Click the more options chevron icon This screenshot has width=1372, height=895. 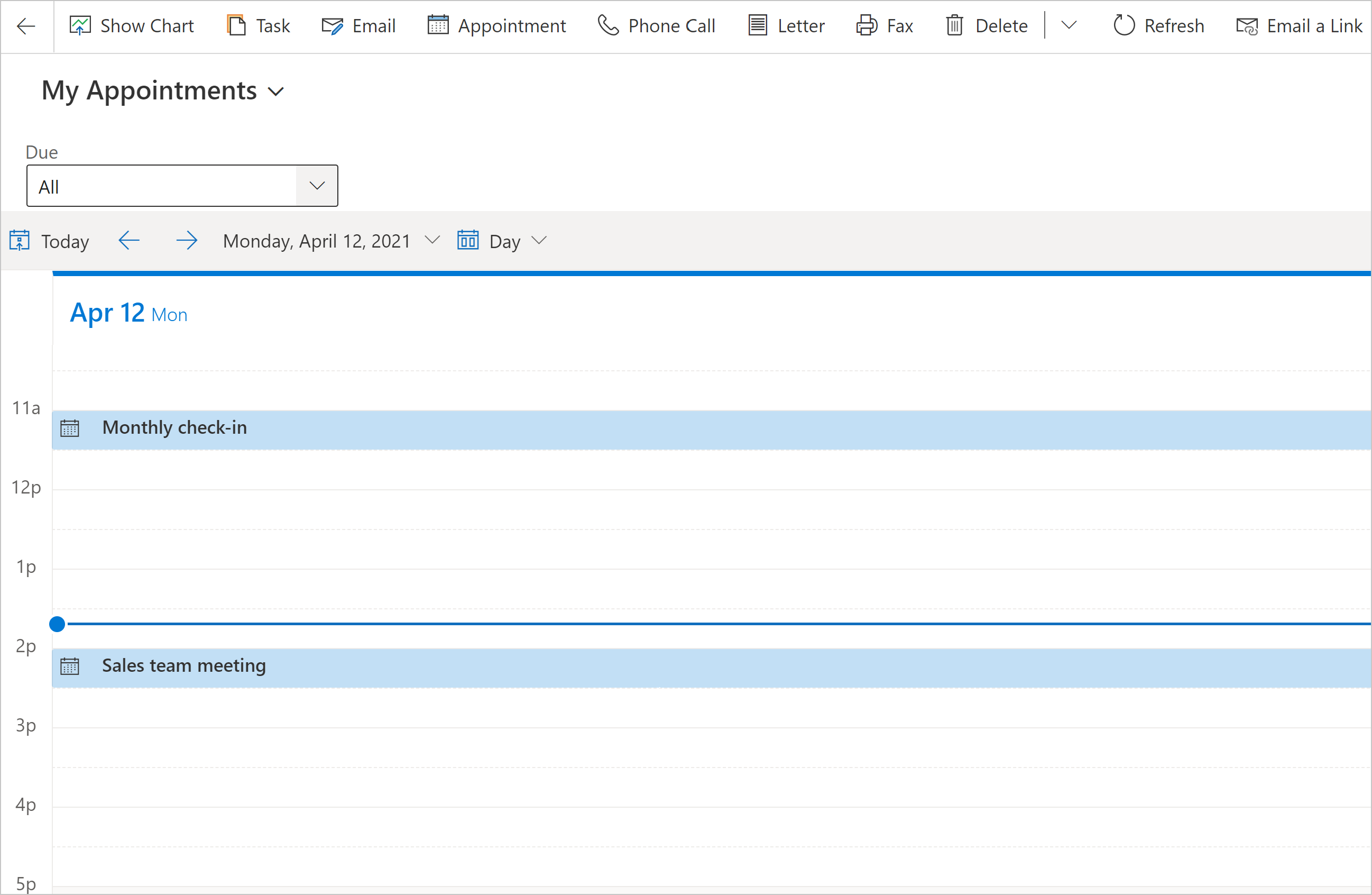tap(1069, 25)
